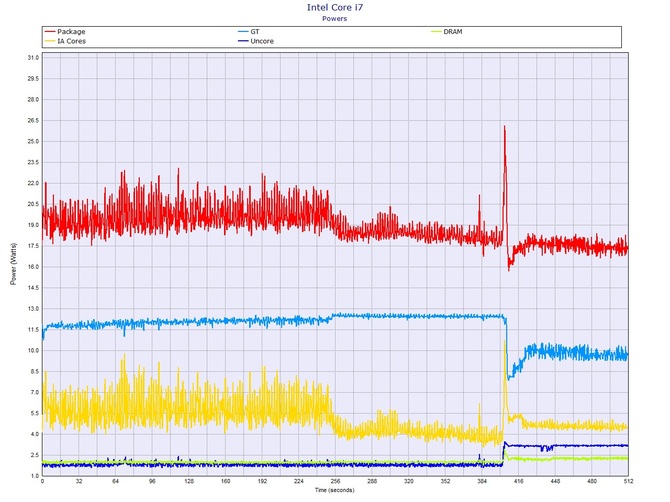Click the tallest red Package power spike peak
Image resolution: width=670 pixels, height=502 pixels.
(505, 127)
